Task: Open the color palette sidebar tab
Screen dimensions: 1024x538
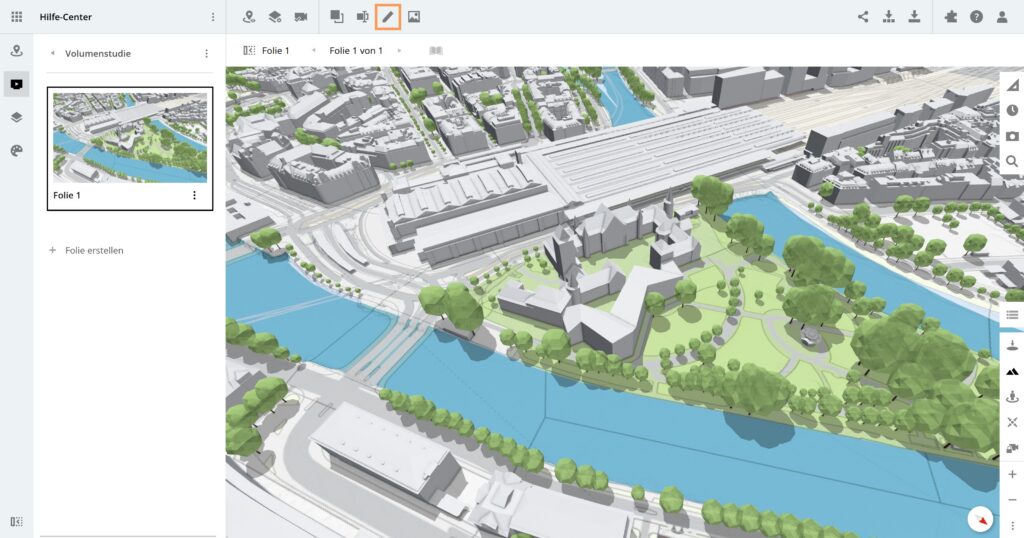Action: [16, 150]
